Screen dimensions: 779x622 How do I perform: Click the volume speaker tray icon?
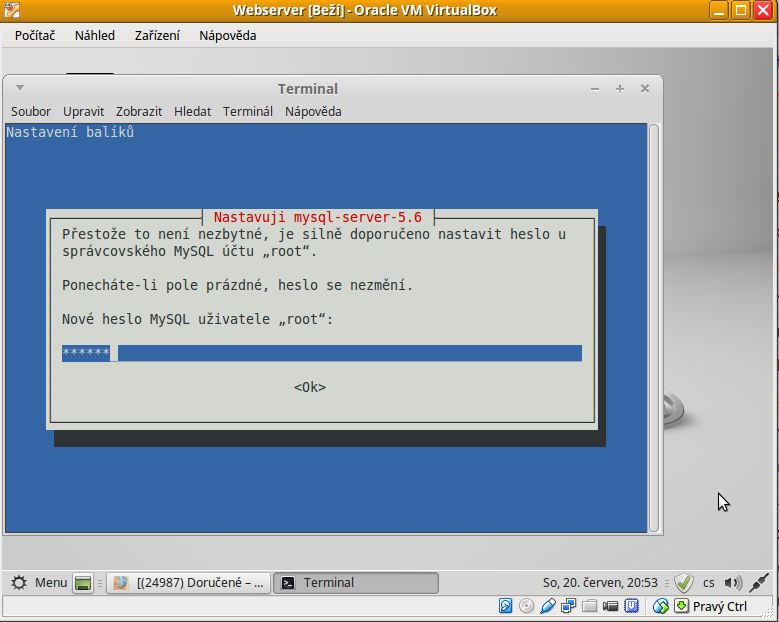pyautogui.click(x=733, y=583)
